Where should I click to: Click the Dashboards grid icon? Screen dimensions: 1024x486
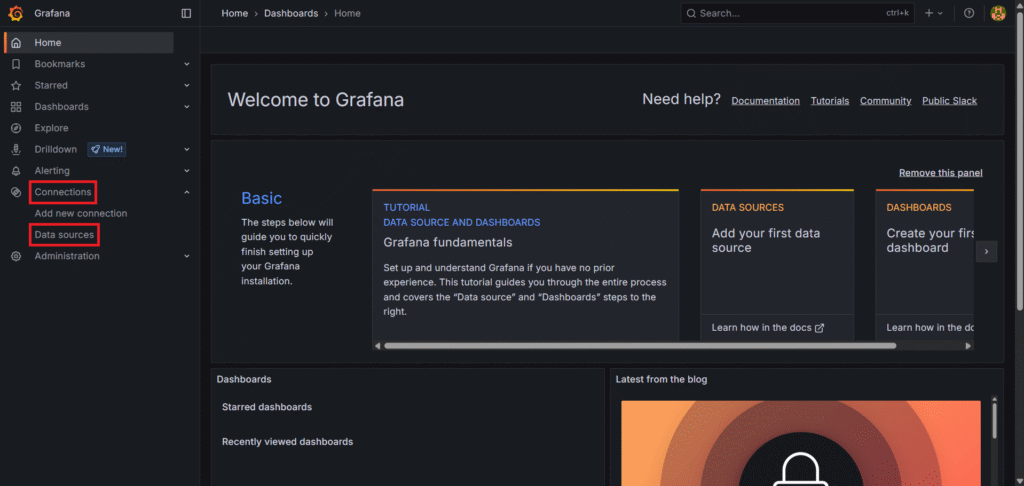click(16, 106)
